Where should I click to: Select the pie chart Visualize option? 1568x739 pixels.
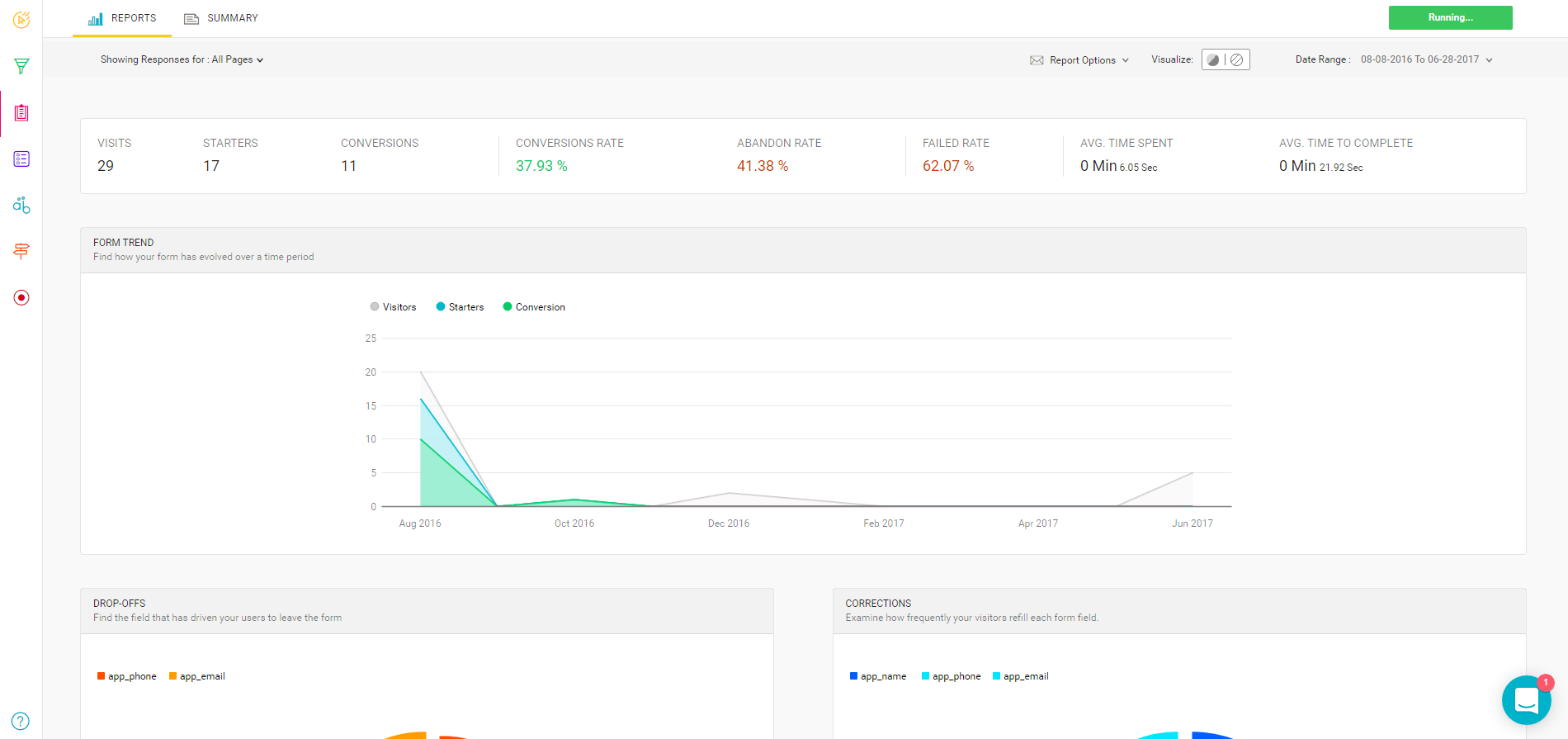[x=1213, y=59]
